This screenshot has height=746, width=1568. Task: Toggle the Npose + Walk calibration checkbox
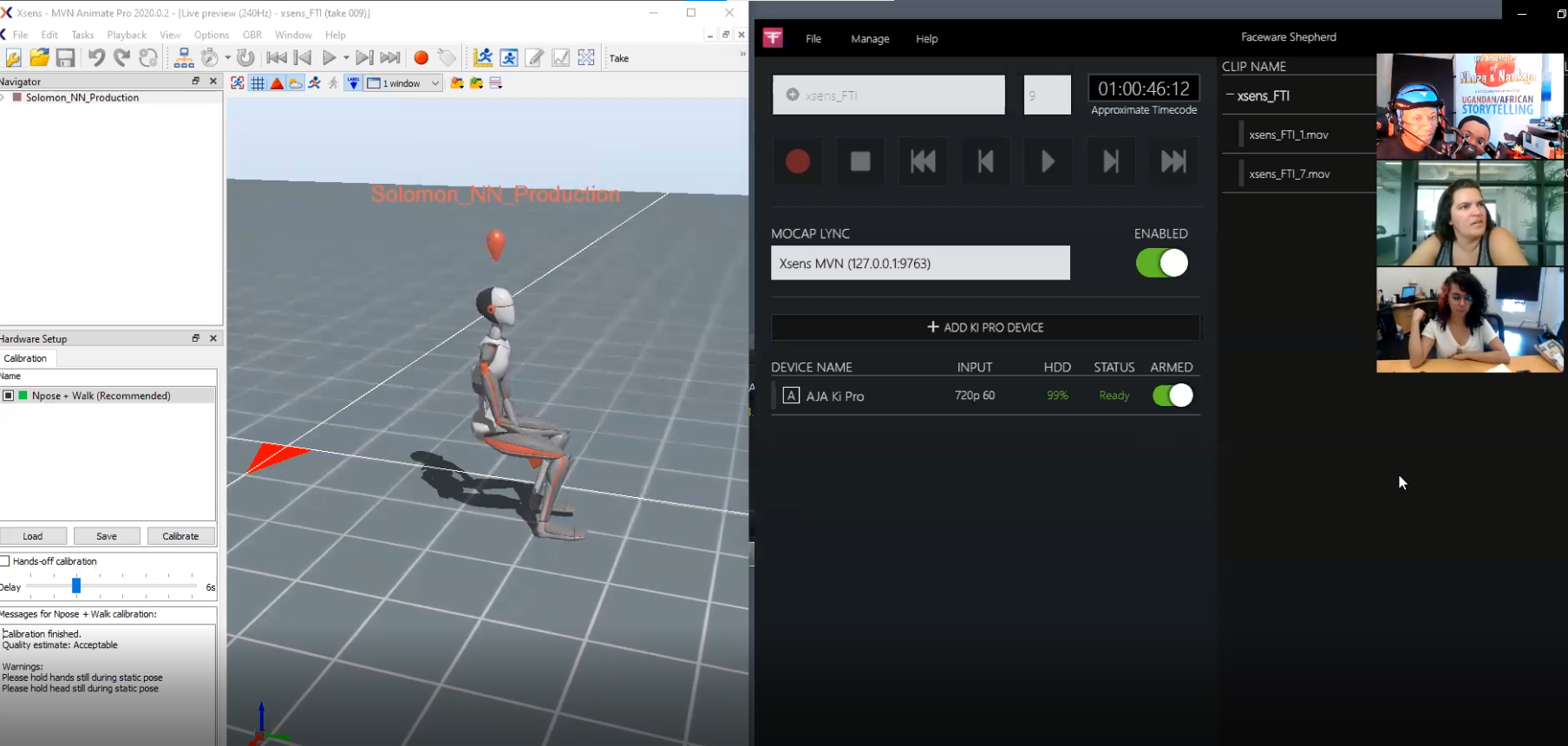coord(8,396)
